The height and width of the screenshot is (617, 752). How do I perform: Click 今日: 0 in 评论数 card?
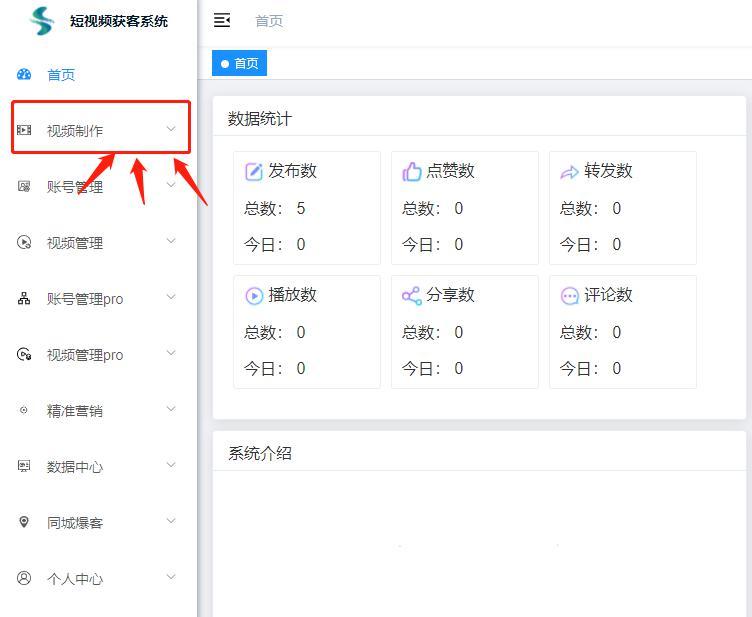(590, 369)
